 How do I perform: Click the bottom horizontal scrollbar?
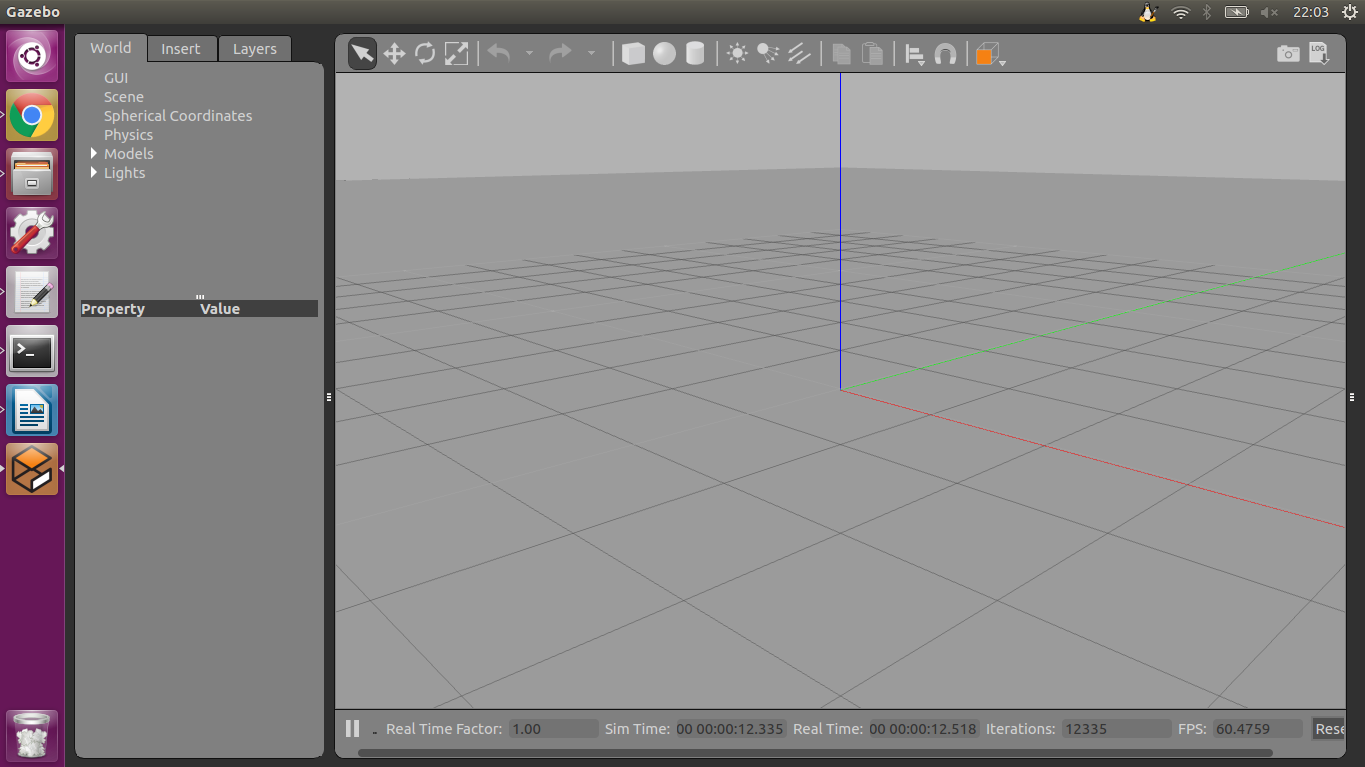[x=815, y=752]
